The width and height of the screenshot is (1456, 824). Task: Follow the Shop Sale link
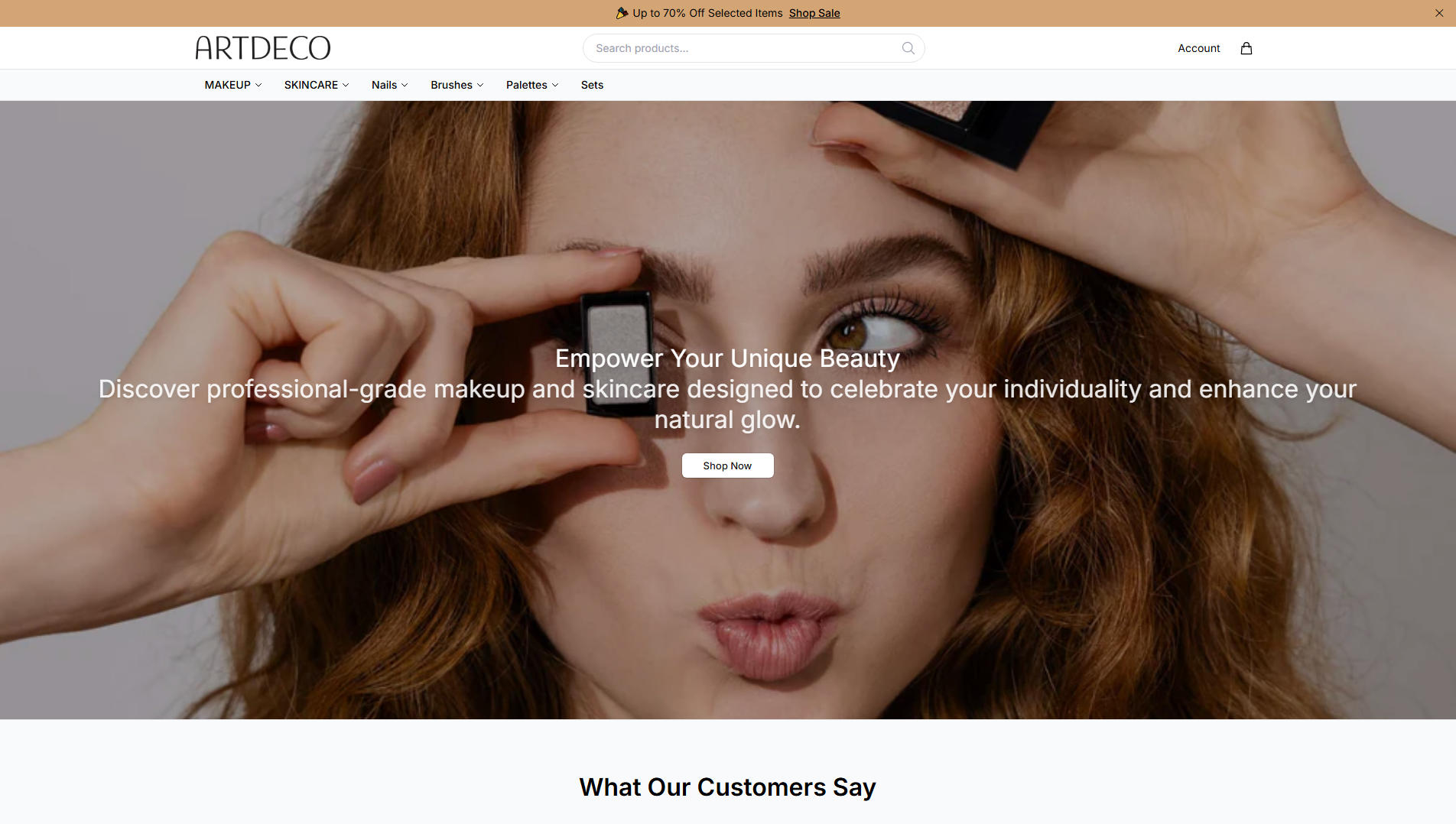(x=814, y=13)
